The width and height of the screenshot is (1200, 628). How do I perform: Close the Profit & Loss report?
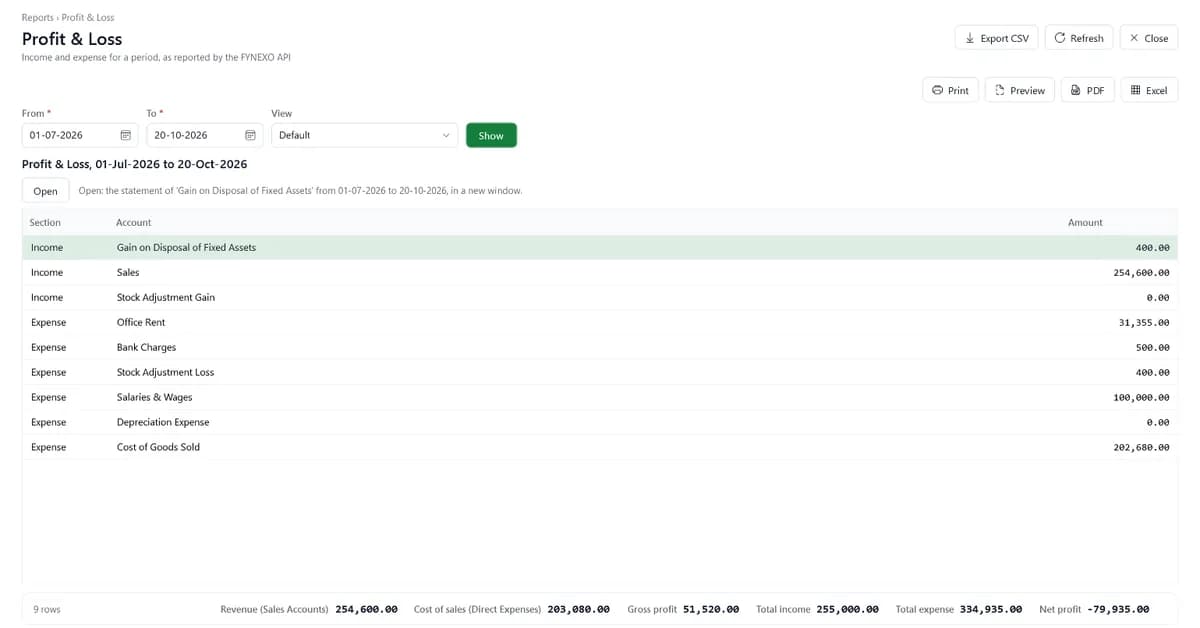[x=1148, y=38]
